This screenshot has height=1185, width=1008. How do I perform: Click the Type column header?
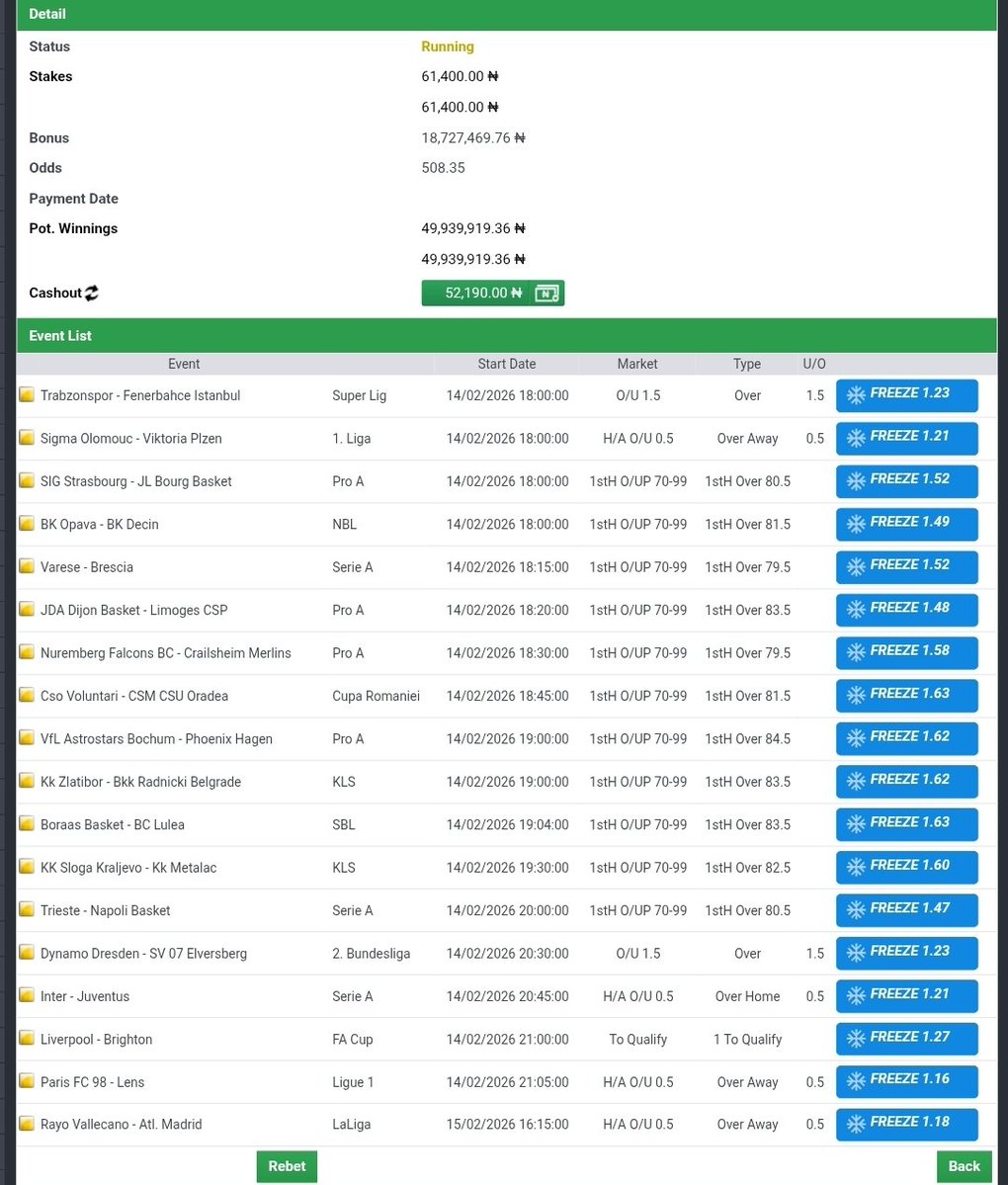747,365
